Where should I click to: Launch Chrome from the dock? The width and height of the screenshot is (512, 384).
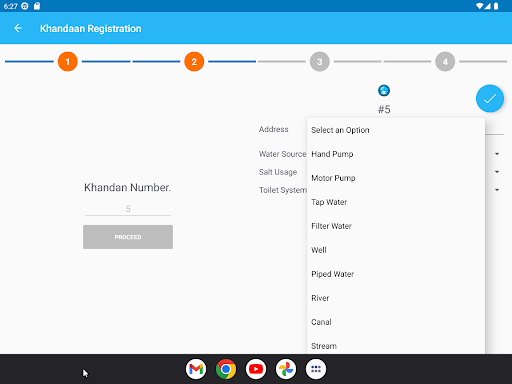coord(226,369)
